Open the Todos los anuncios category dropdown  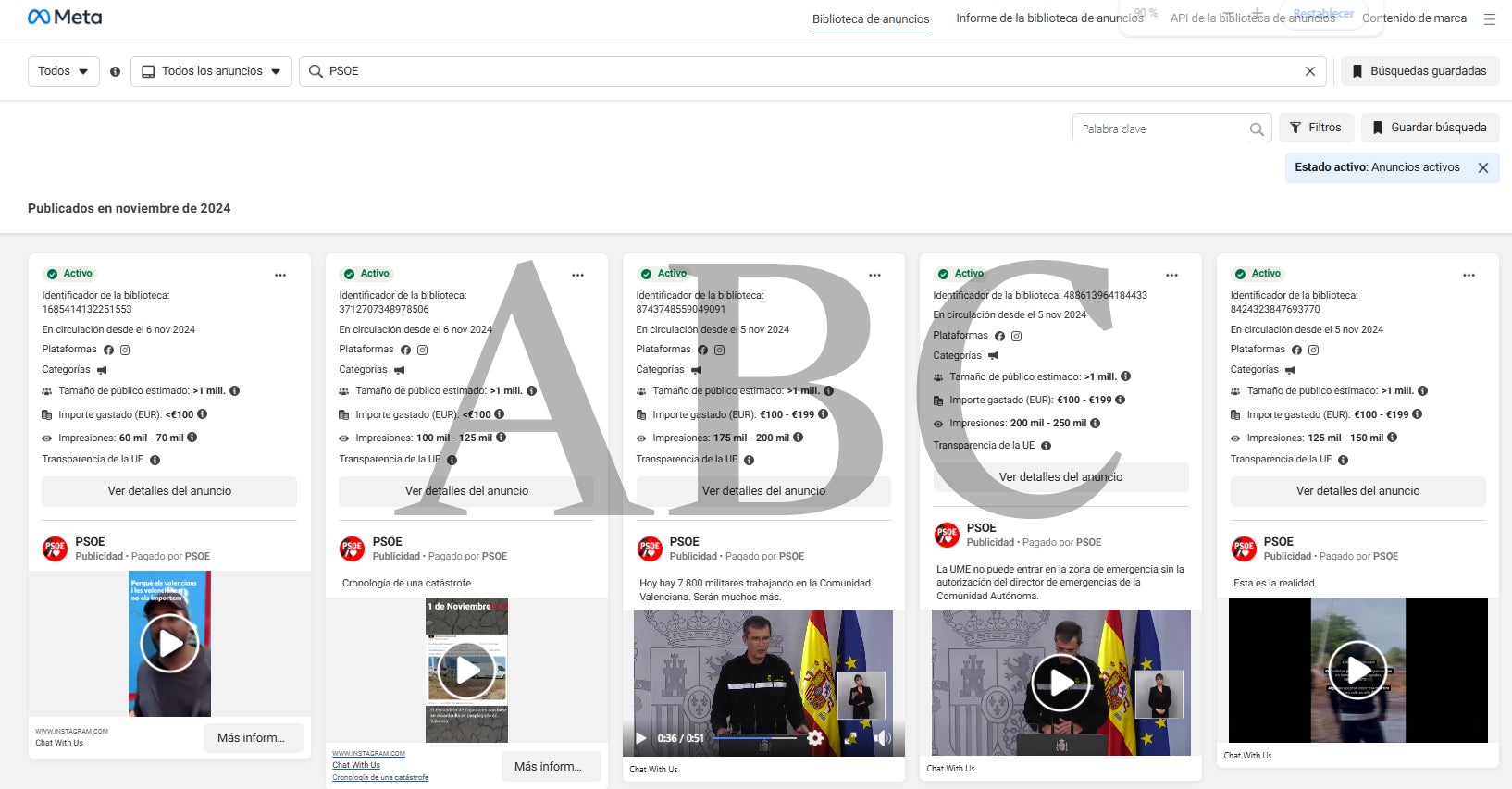(211, 71)
